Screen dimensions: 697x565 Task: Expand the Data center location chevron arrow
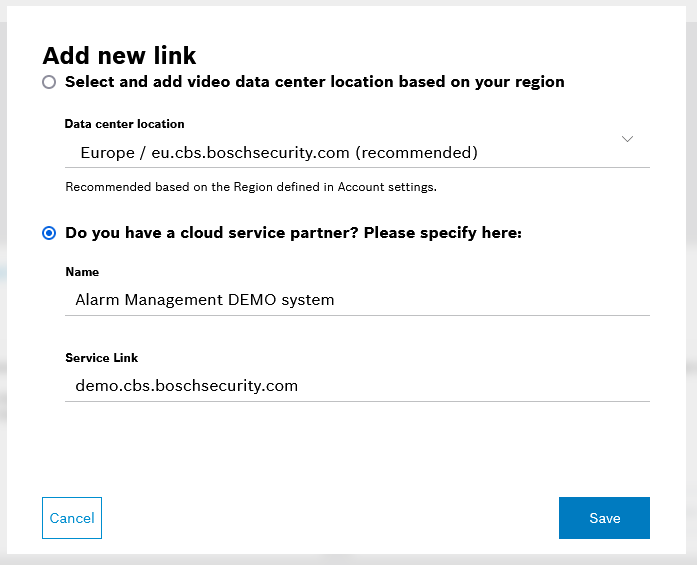pyautogui.click(x=627, y=139)
